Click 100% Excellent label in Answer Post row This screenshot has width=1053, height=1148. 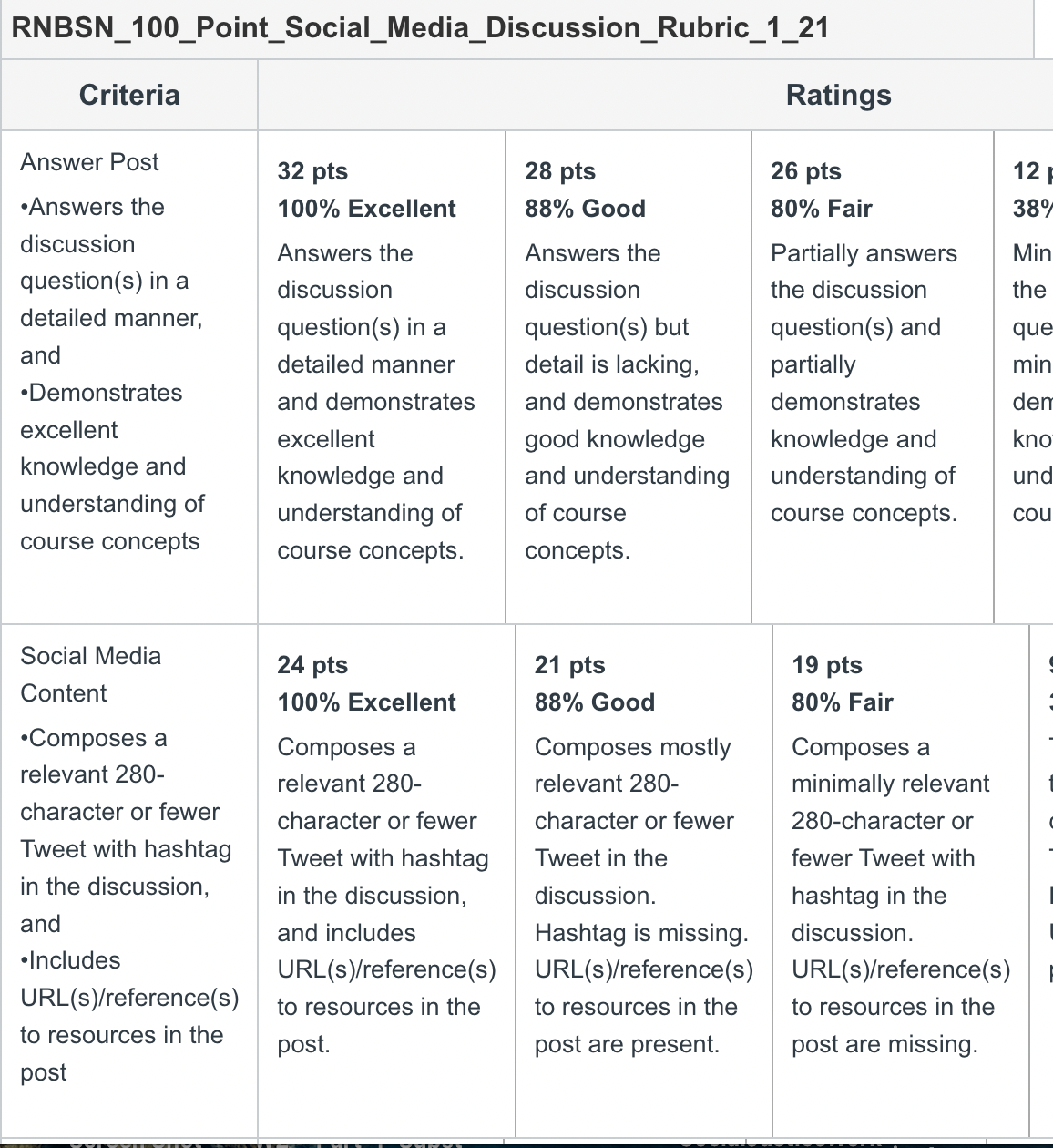click(x=366, y=209)
